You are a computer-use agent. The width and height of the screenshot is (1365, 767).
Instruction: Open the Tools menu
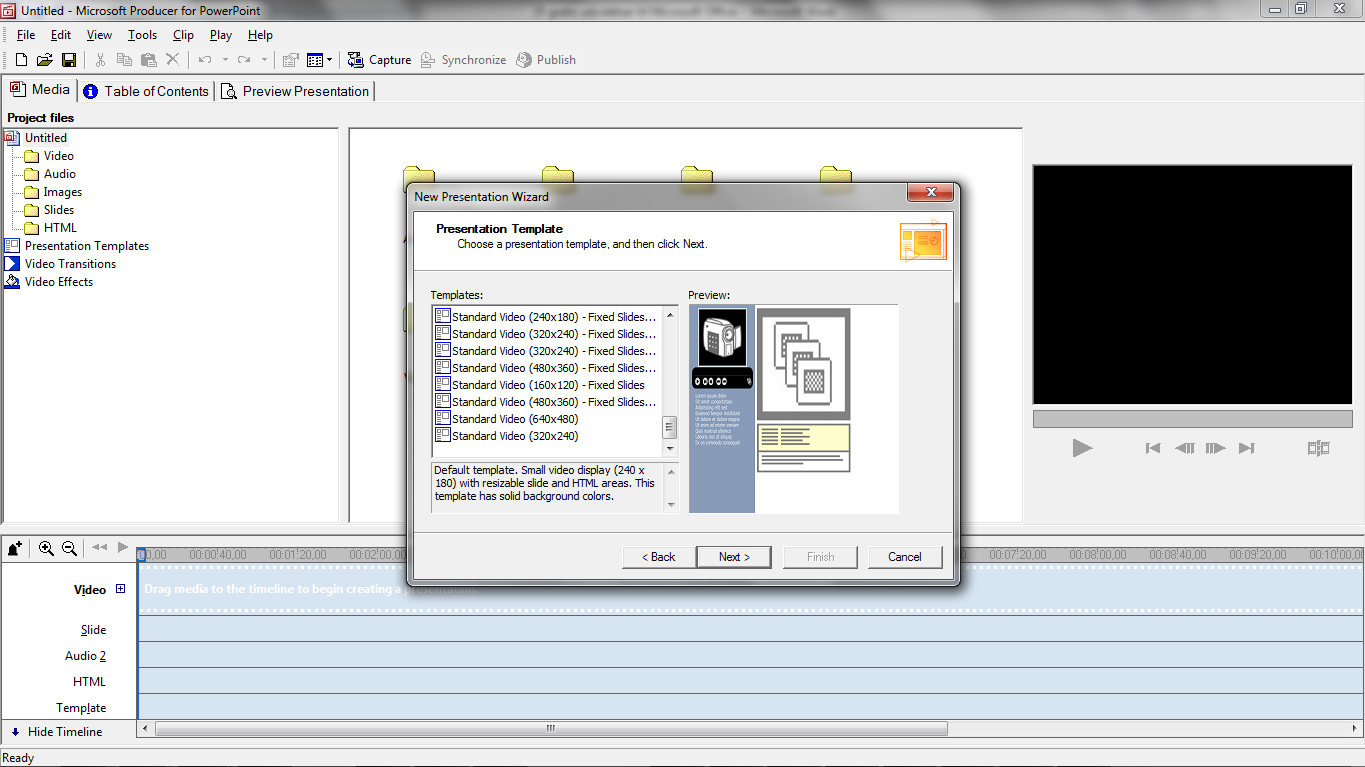tap(142, 35)
